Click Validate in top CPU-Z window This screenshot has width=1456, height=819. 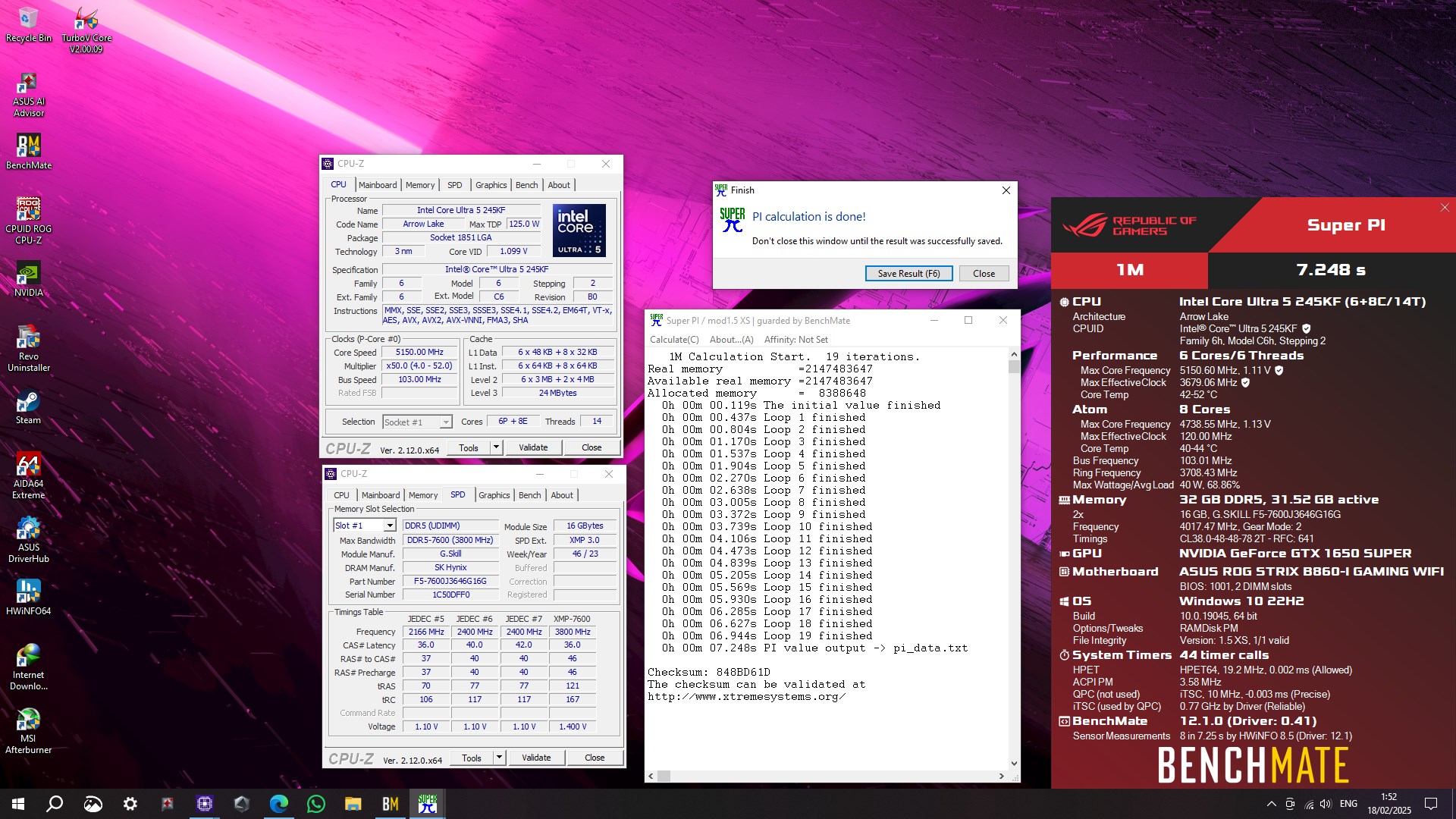coord(533,447)
